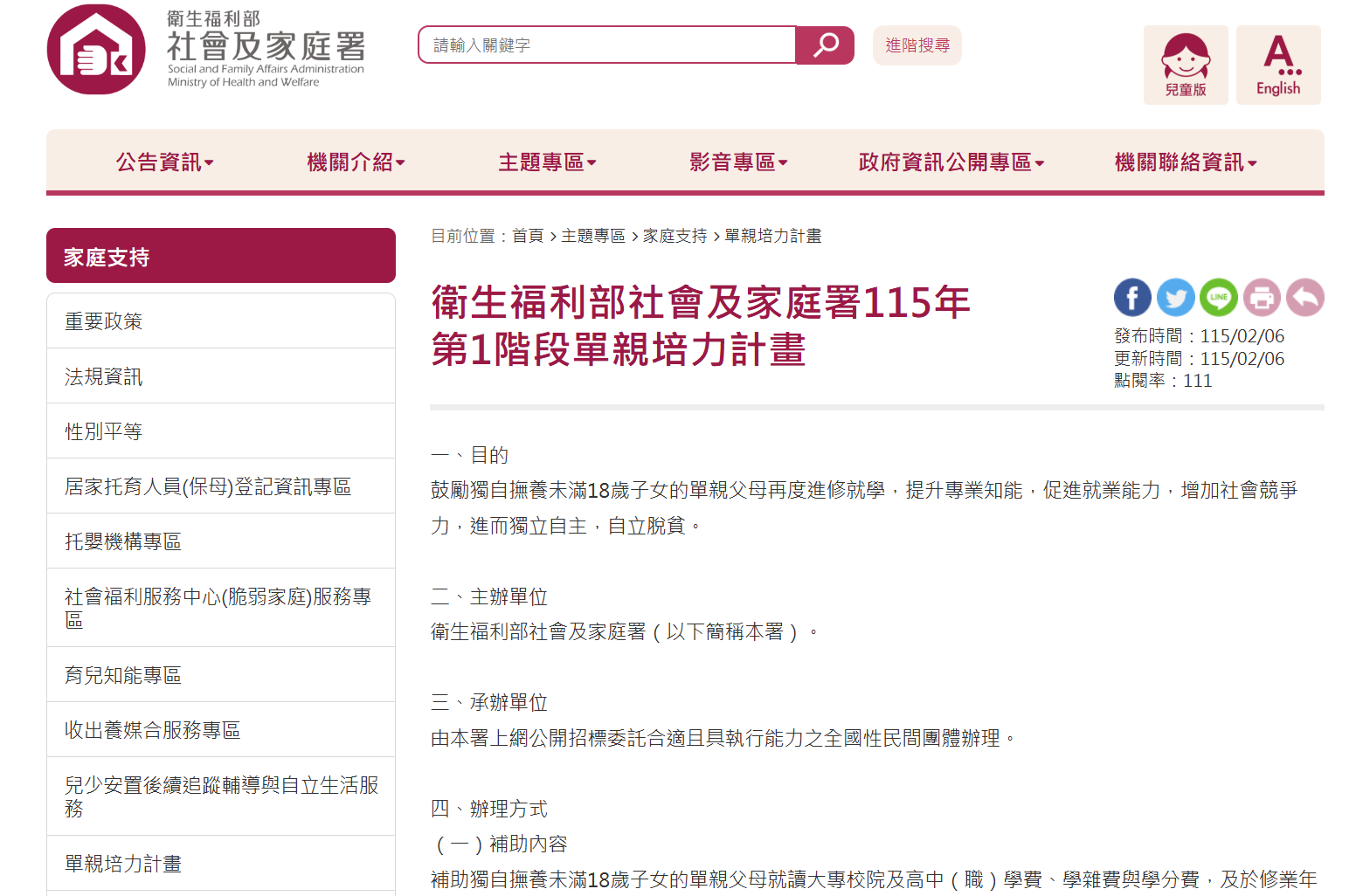Click the magnifier search button
This screenshot has width=1363, height=896.
pyautogui.click(x=825, y=45)
